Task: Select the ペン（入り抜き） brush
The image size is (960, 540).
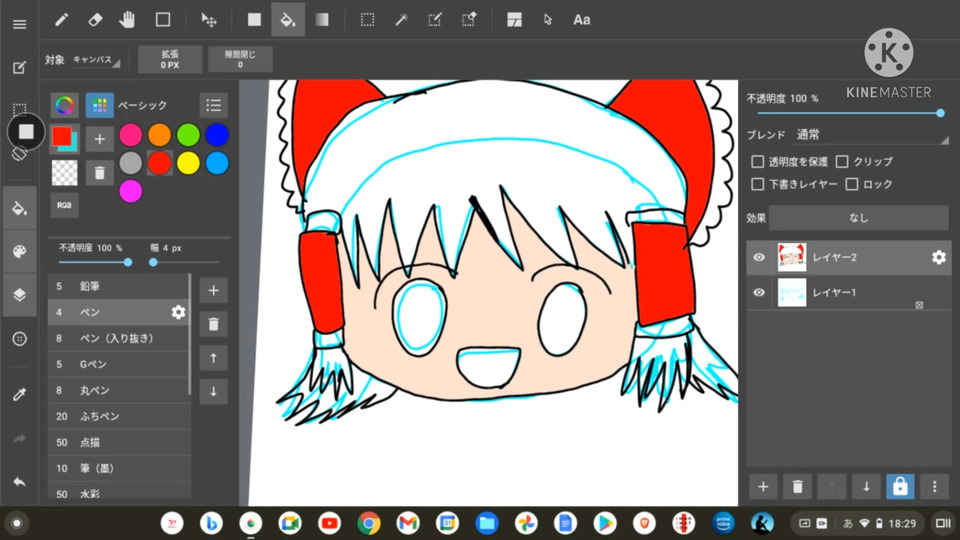Action: [118, 338]
